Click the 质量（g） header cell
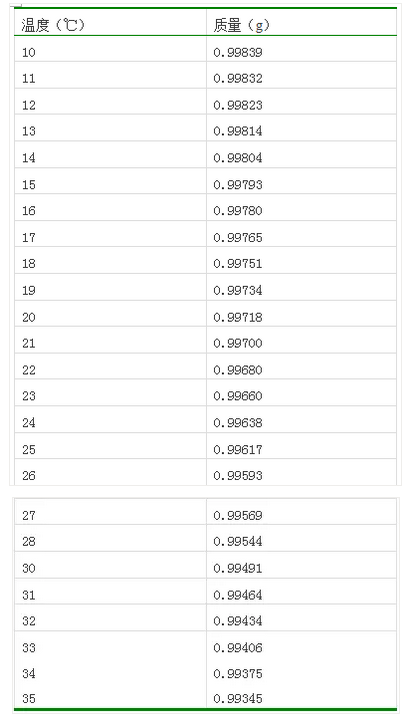This screenshot has height=717, width=410. [x=301, y=24]
